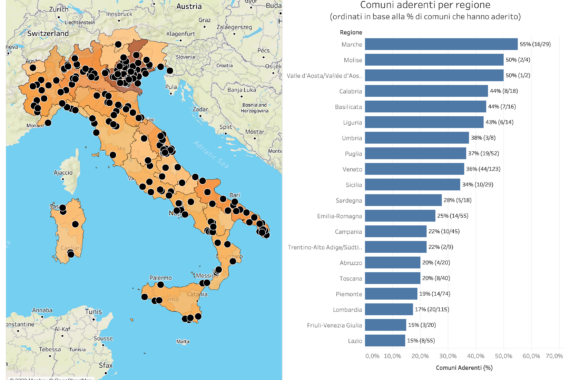Image resolution: width=570 pixels, height=380 pixels.
Task: Click the '55% (16/29)' value label
Action: [535, 44]
